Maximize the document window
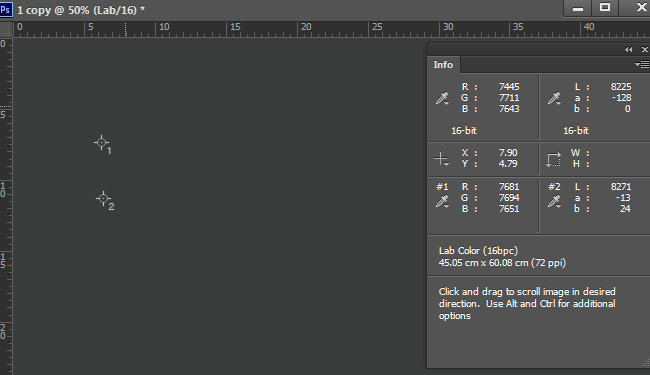Screen dimensions: 650x375 coord(605,7)
